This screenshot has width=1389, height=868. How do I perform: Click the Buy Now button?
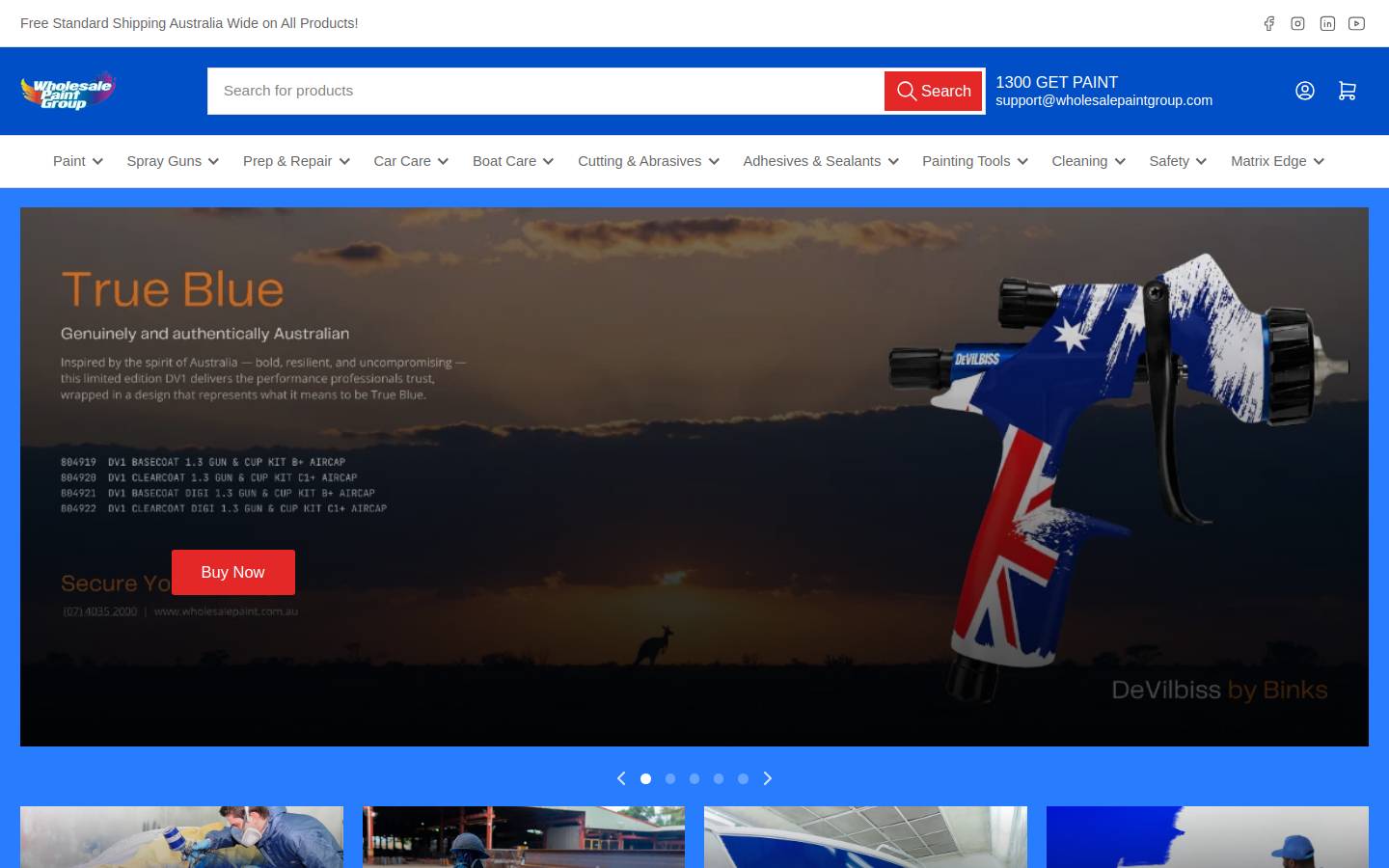[x=233, y=572]
